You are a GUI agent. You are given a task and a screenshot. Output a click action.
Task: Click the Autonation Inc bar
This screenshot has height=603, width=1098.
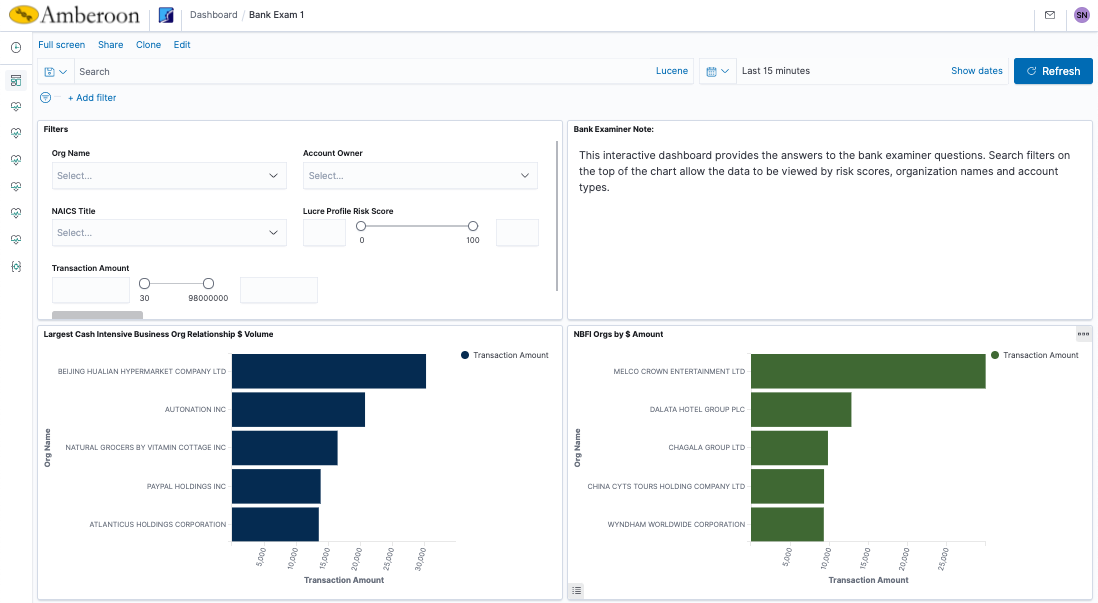pyautogui.click(x=298, y=410)
